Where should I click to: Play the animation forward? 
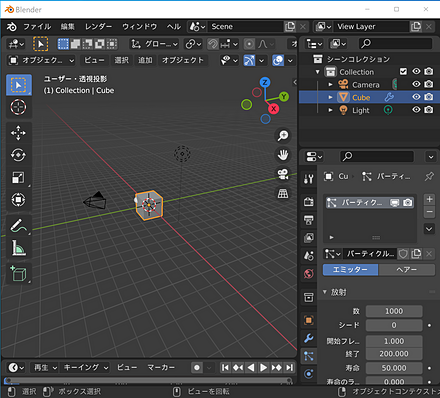tap(263, 368)
